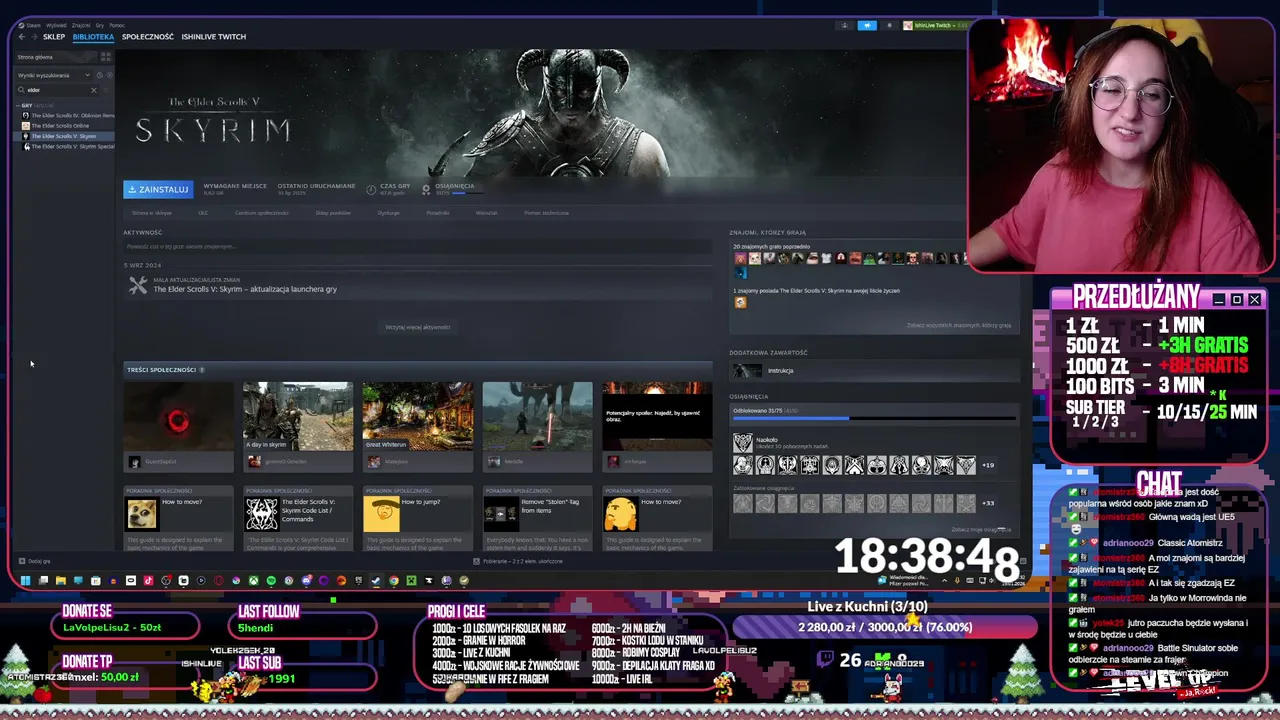This screenshot has width=1280, height=720.
Task: Open the 'Wyniki wyszukiwania' collection dropdown
Action: pos(54,75)
